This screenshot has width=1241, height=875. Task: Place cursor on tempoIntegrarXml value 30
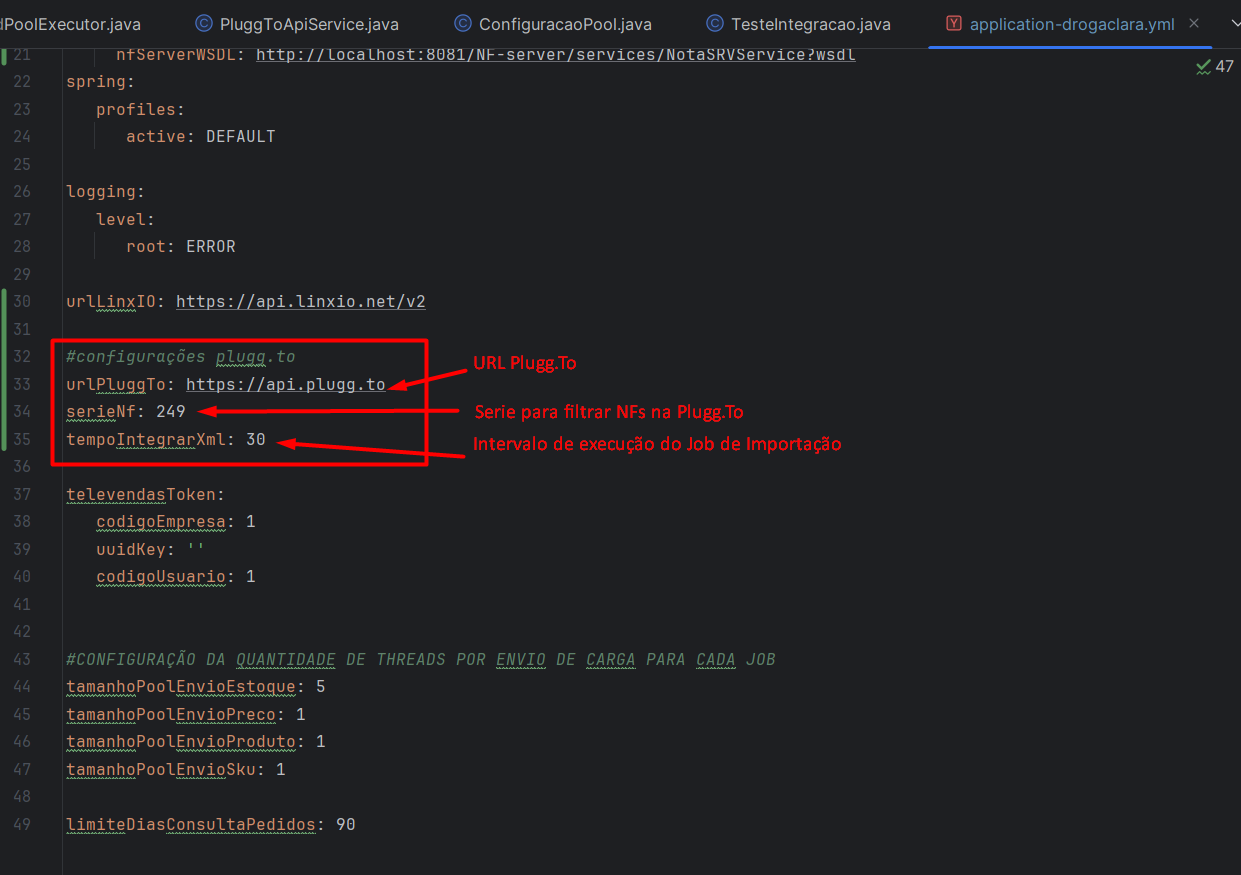(256, 440)
